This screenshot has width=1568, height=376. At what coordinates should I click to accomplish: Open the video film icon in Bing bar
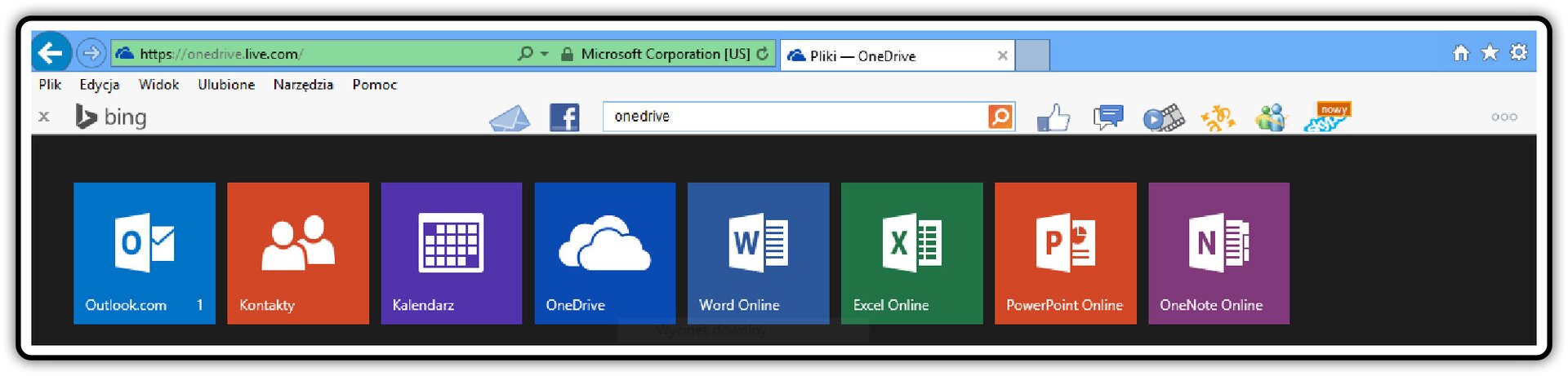(1164, 118)
